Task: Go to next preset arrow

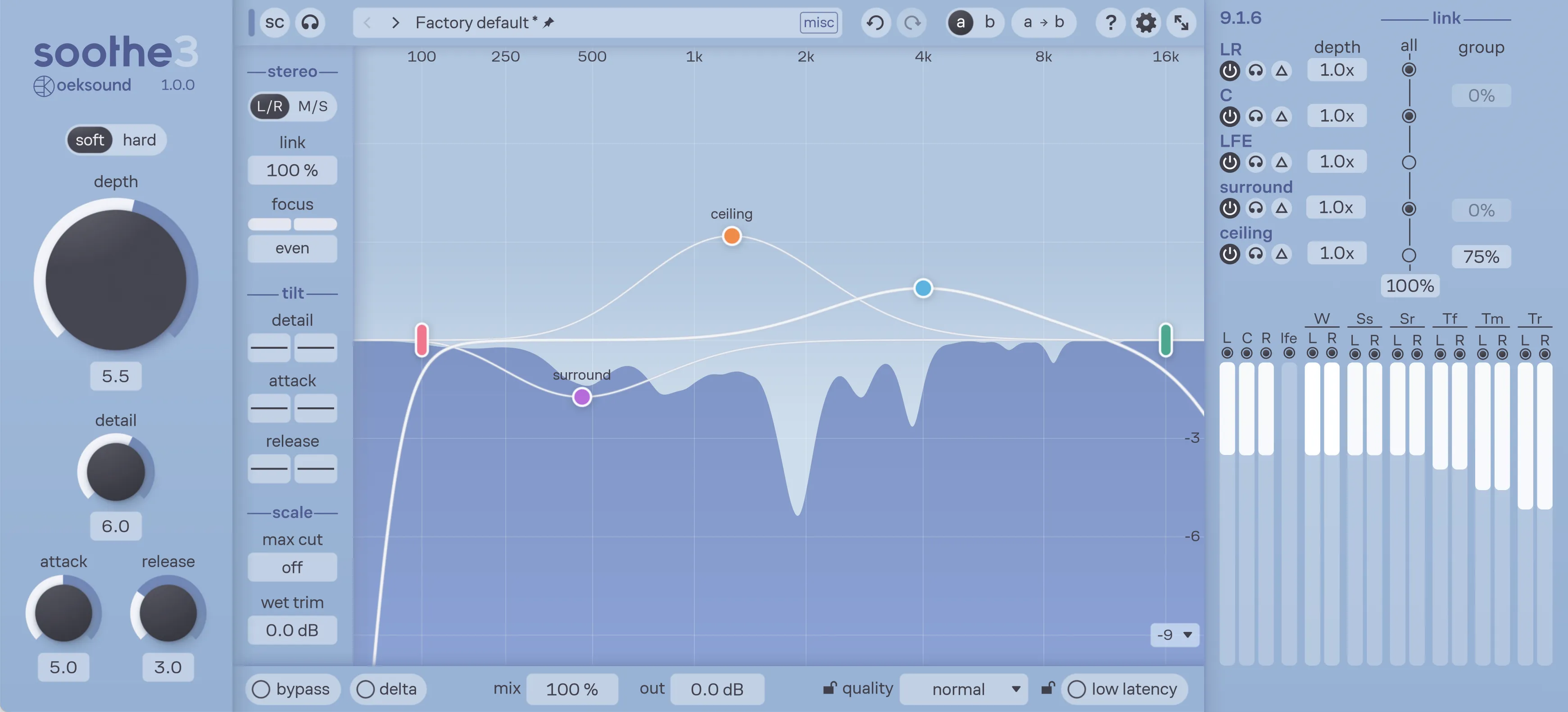Action: pos(396,23)
